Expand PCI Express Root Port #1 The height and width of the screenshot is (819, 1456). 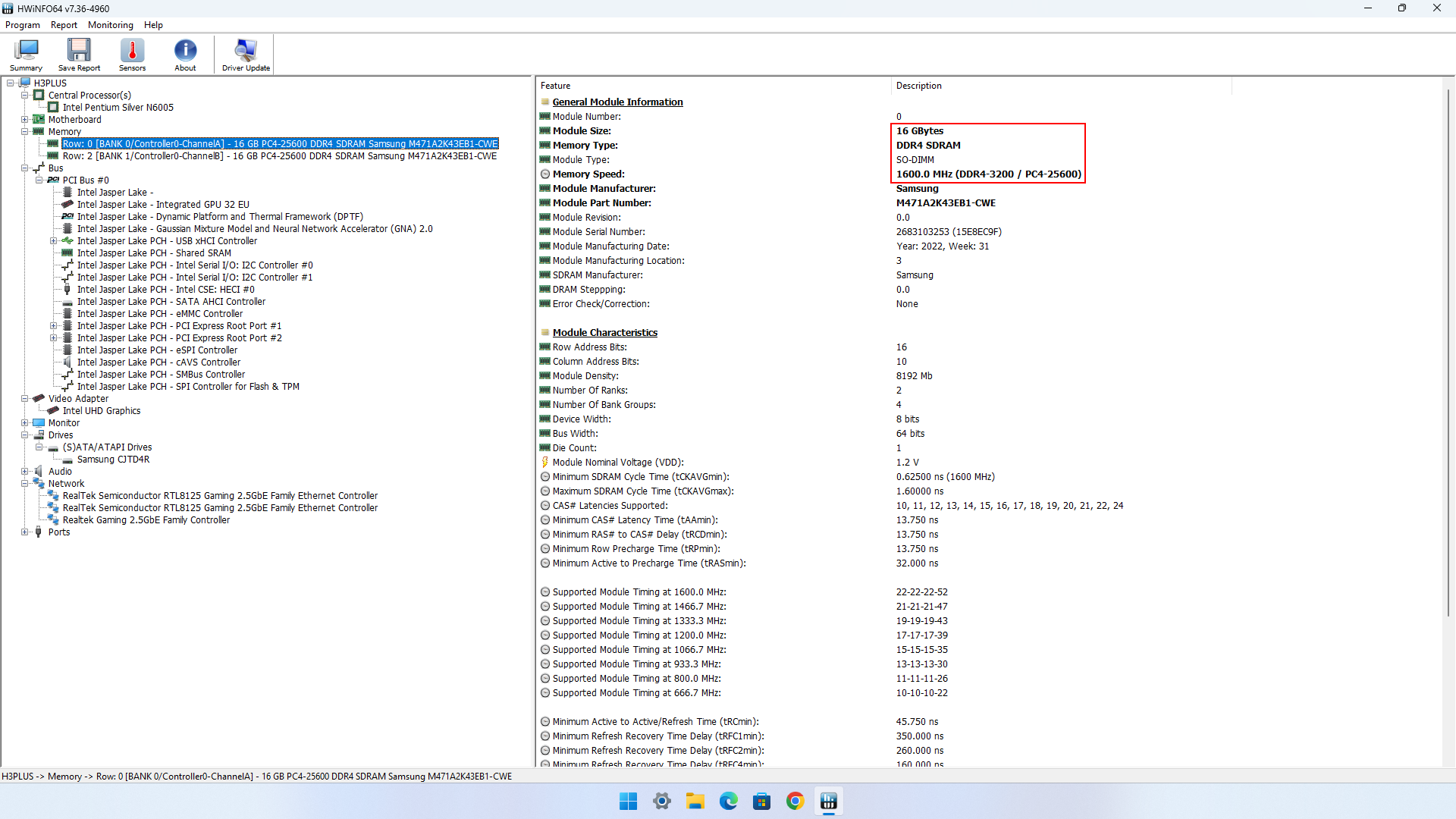click(x=54, y=326)
